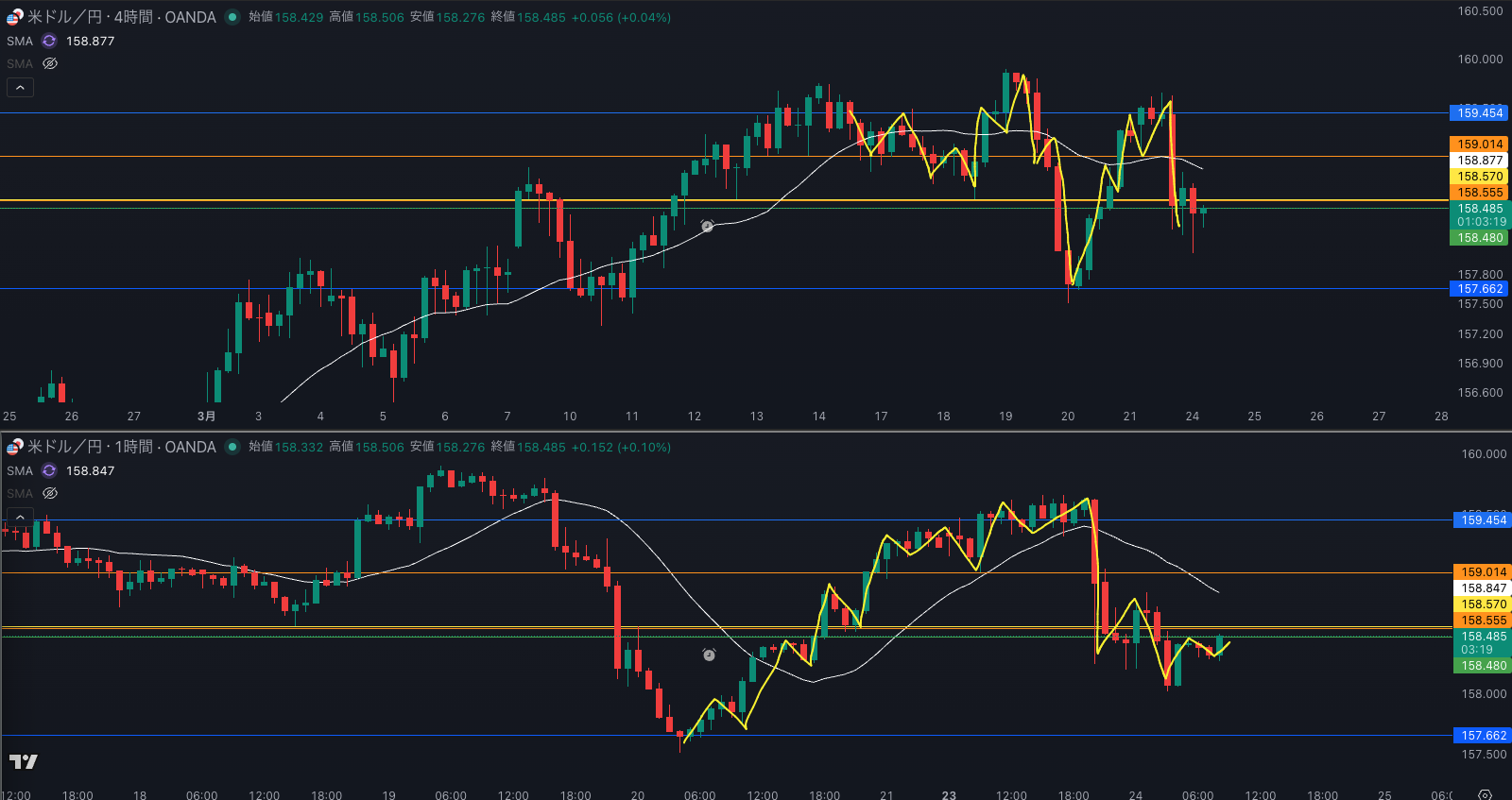Screen dimensions: 1512x800
Task: Click the alert clock marker on the 4-hour chart
Action: click(707, 226)
